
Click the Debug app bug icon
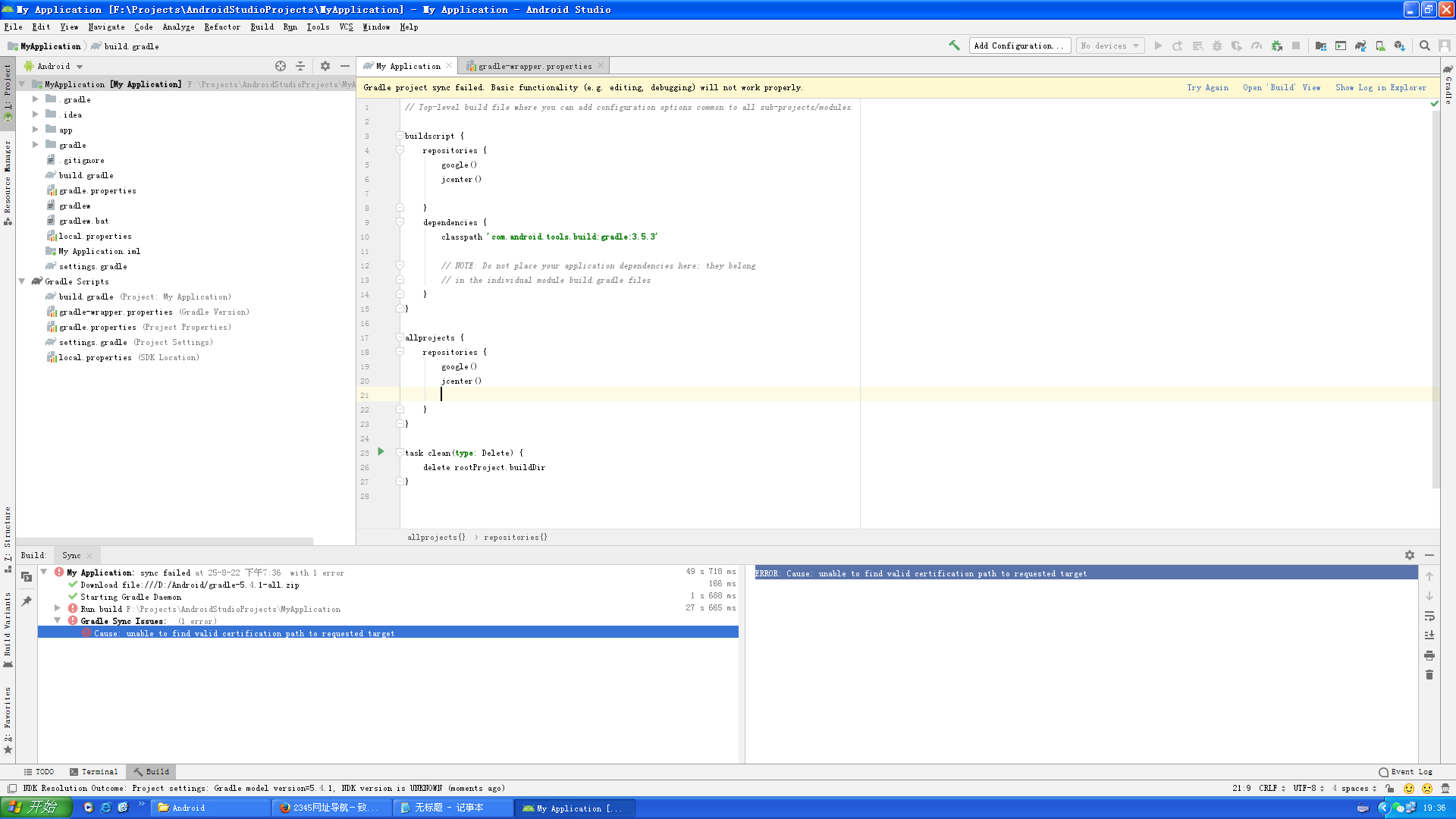pos(1217,45)
